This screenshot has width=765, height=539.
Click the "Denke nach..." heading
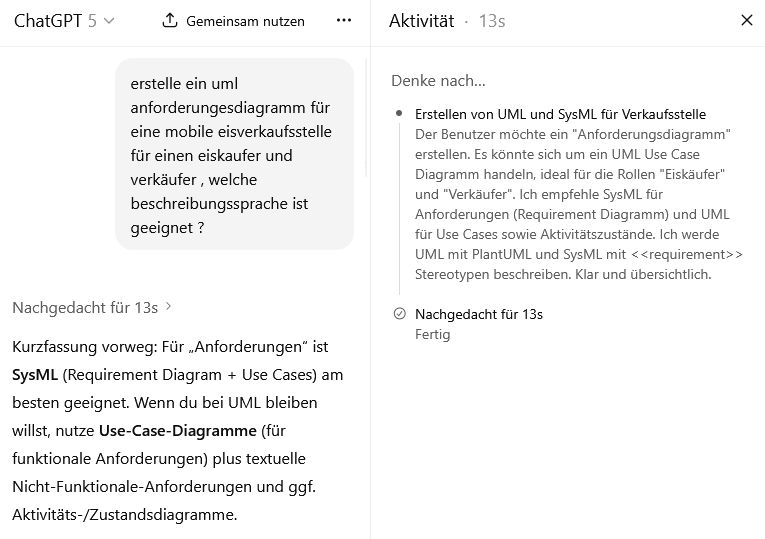pyautogui.click(x=438, y=80)
